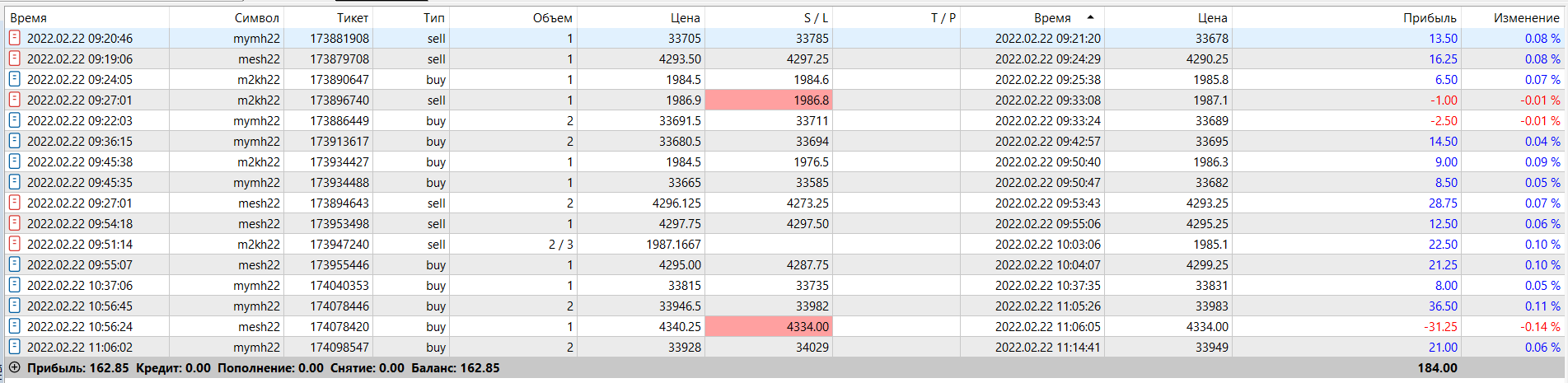Click the T / P column header
This screenshot has height=383, width=1568.
(x=943, y=17)
